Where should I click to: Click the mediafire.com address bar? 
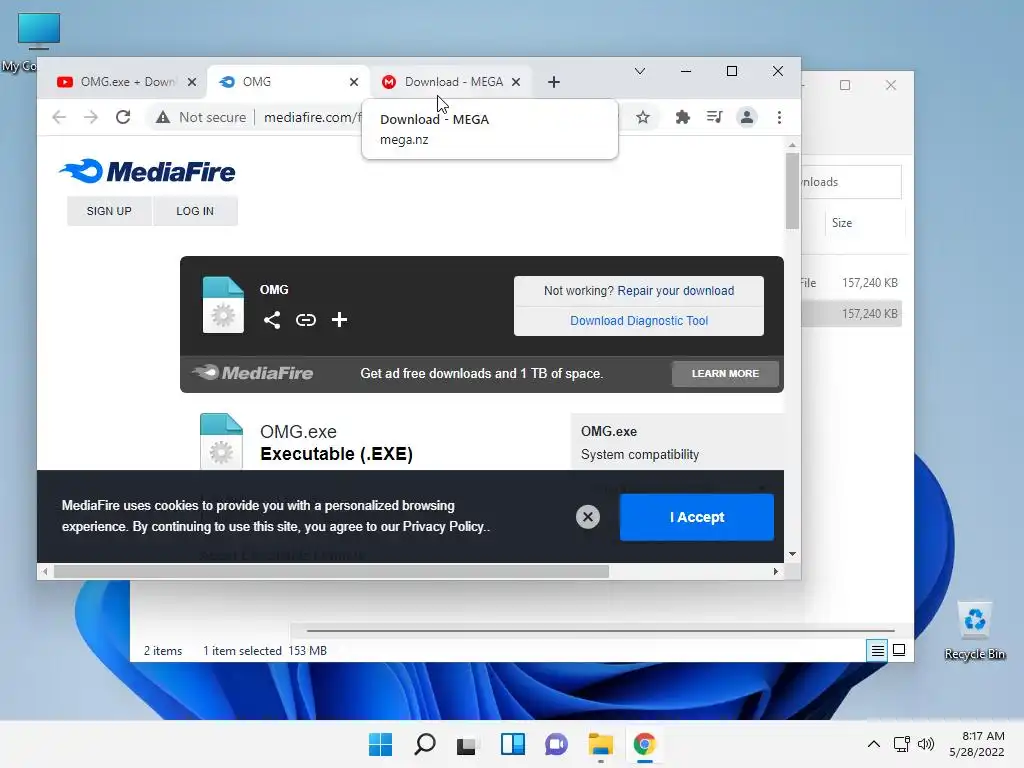[312, 118]
